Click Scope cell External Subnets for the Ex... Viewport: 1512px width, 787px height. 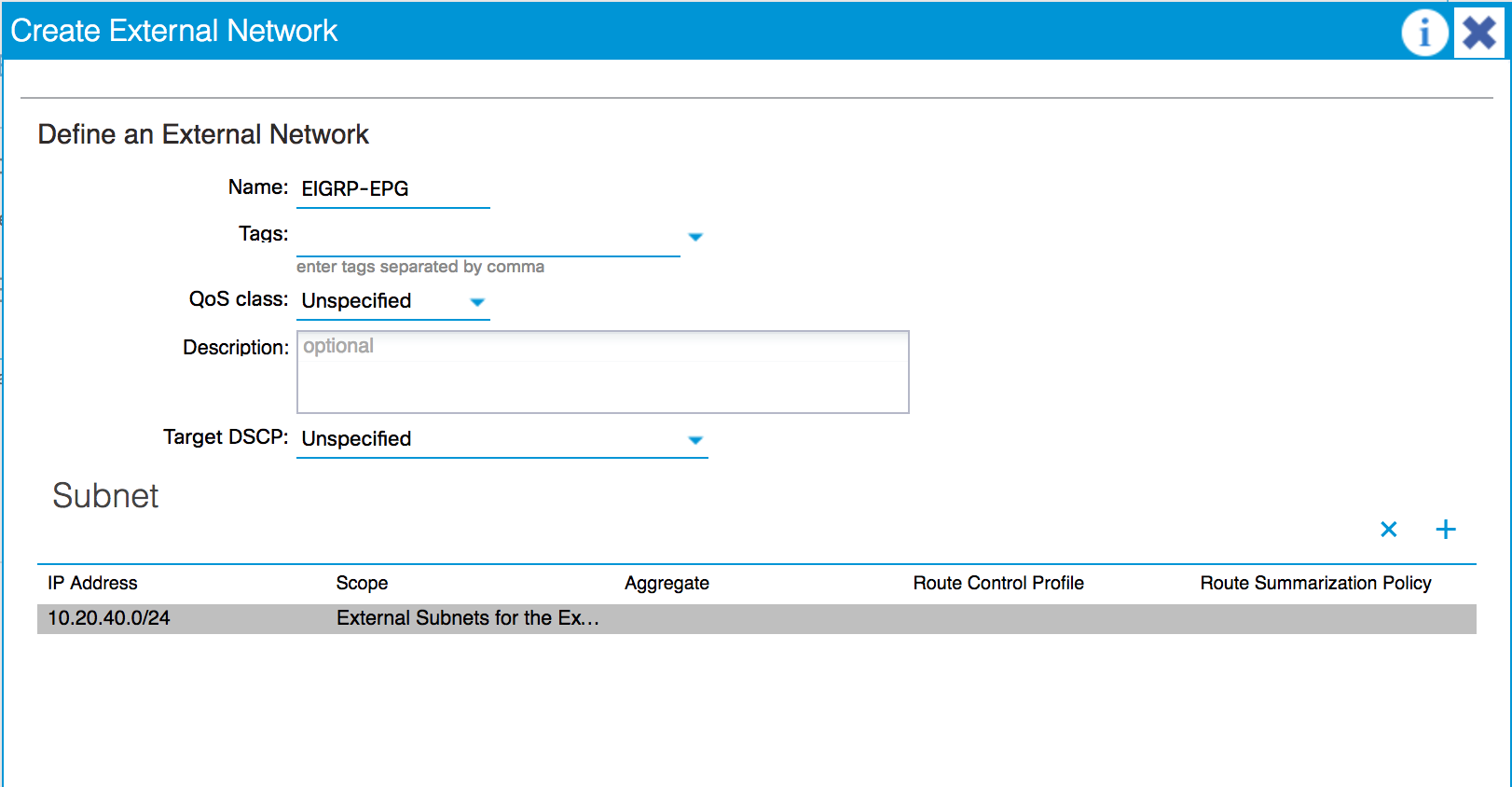pyautogui.click(x=468, y=618)
